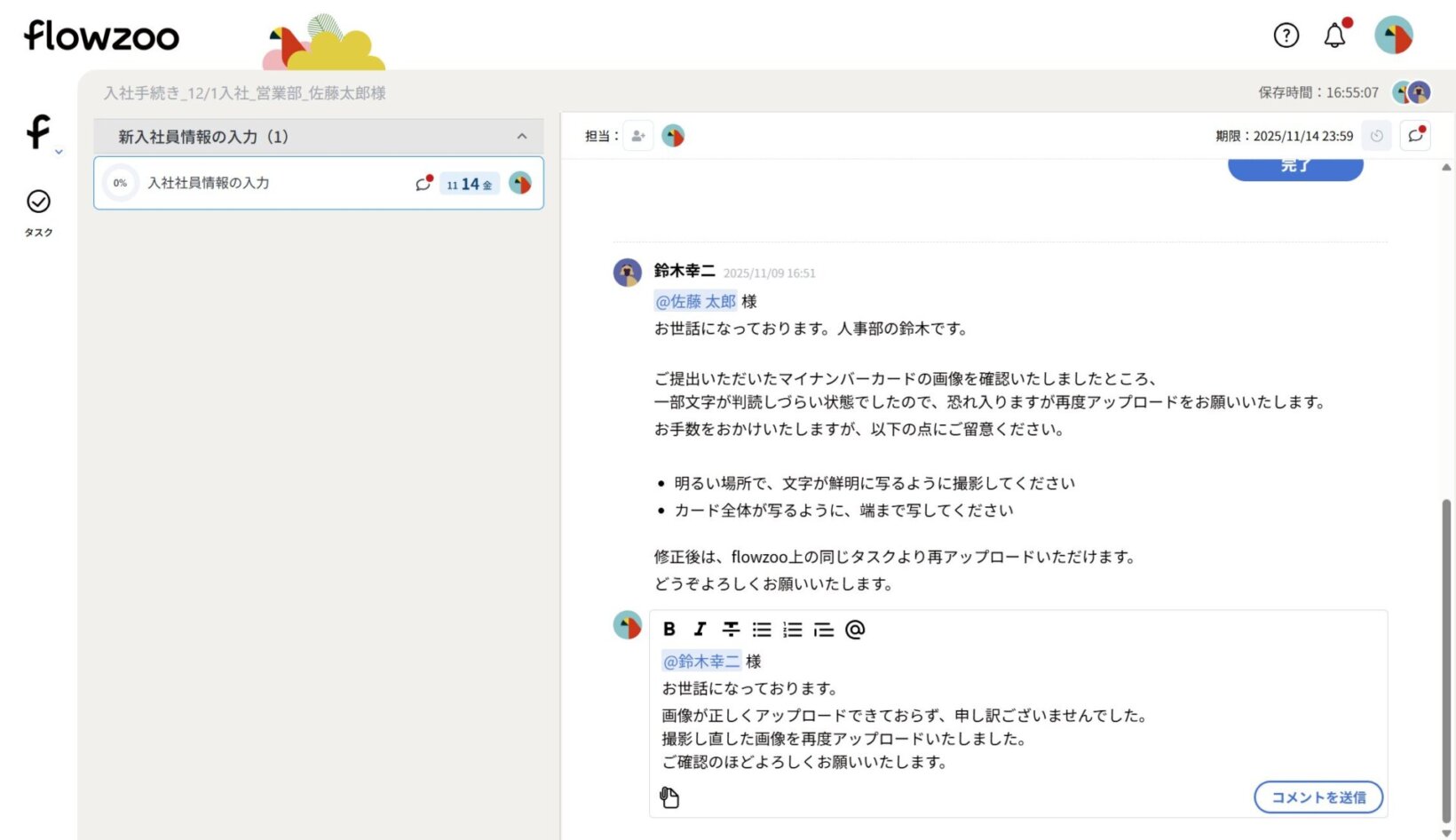Image resolution: width=1456 pixels, height=840 pixels.
Task: Open the help question mark icon
Action: pyautogui.click(x=1286, y=36)
